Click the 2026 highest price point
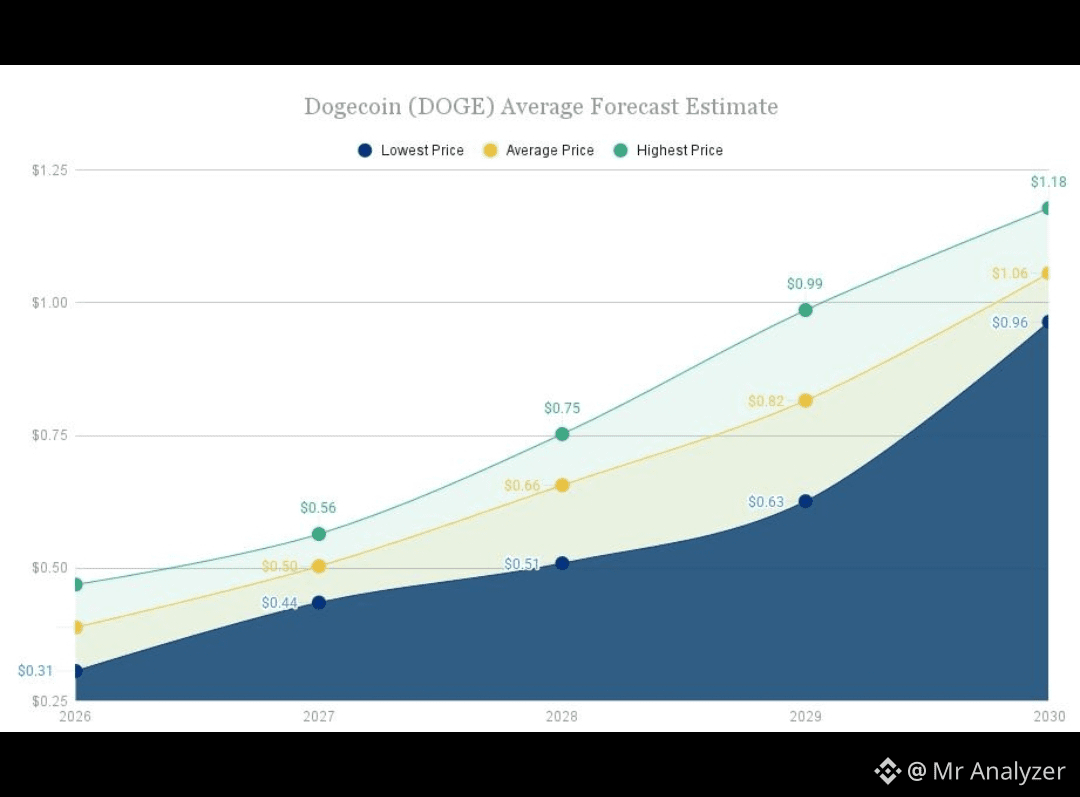Image resolution: width=1080 pixels, height=797 pixels. (78, 584)
